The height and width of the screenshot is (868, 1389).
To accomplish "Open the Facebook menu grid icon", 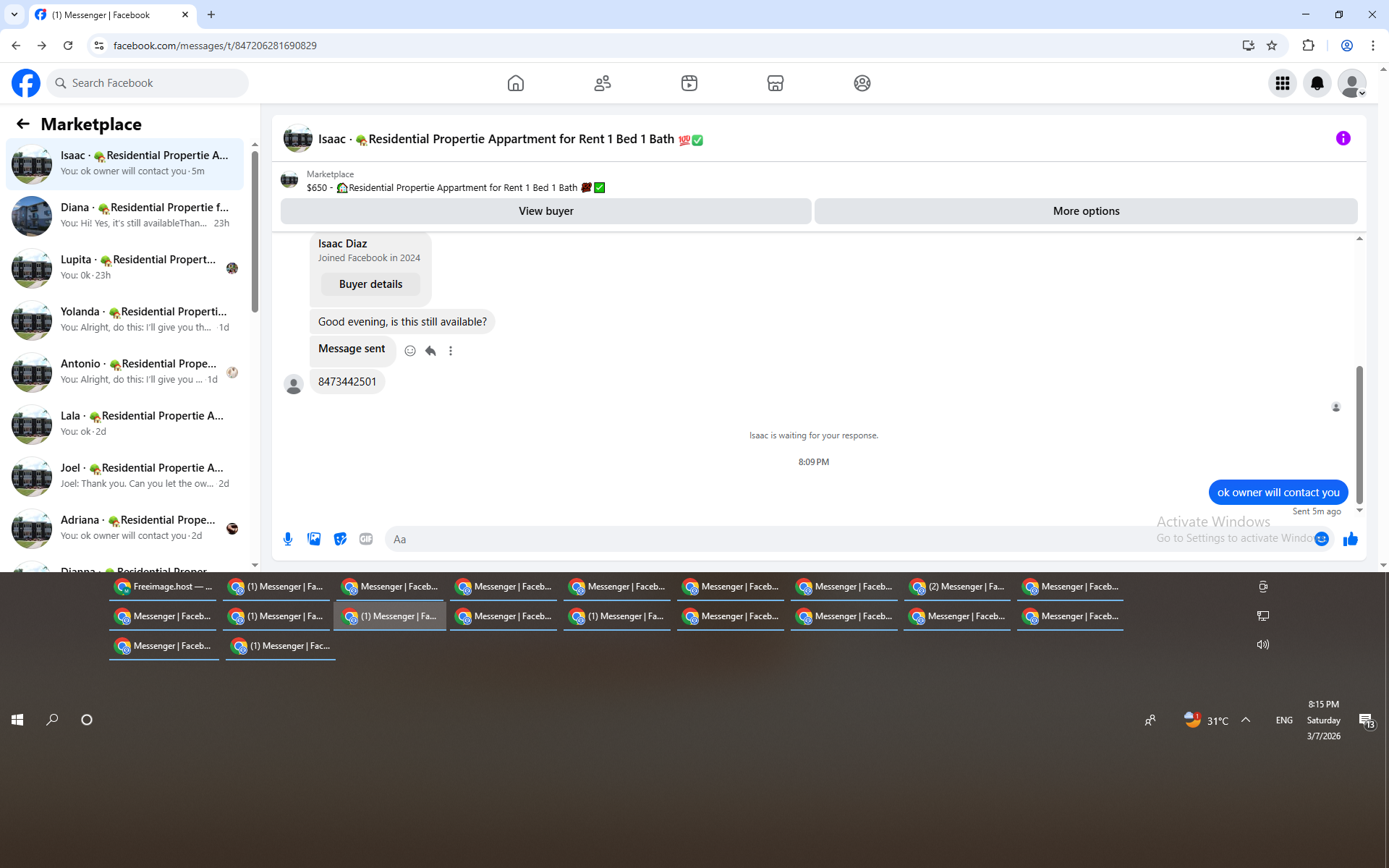I will tap(1283, 83).
